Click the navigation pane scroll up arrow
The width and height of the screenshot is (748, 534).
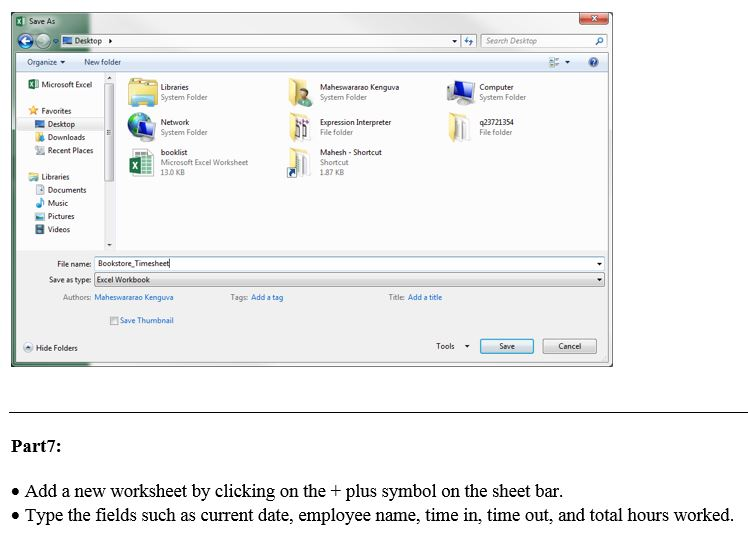pos(109,78)
